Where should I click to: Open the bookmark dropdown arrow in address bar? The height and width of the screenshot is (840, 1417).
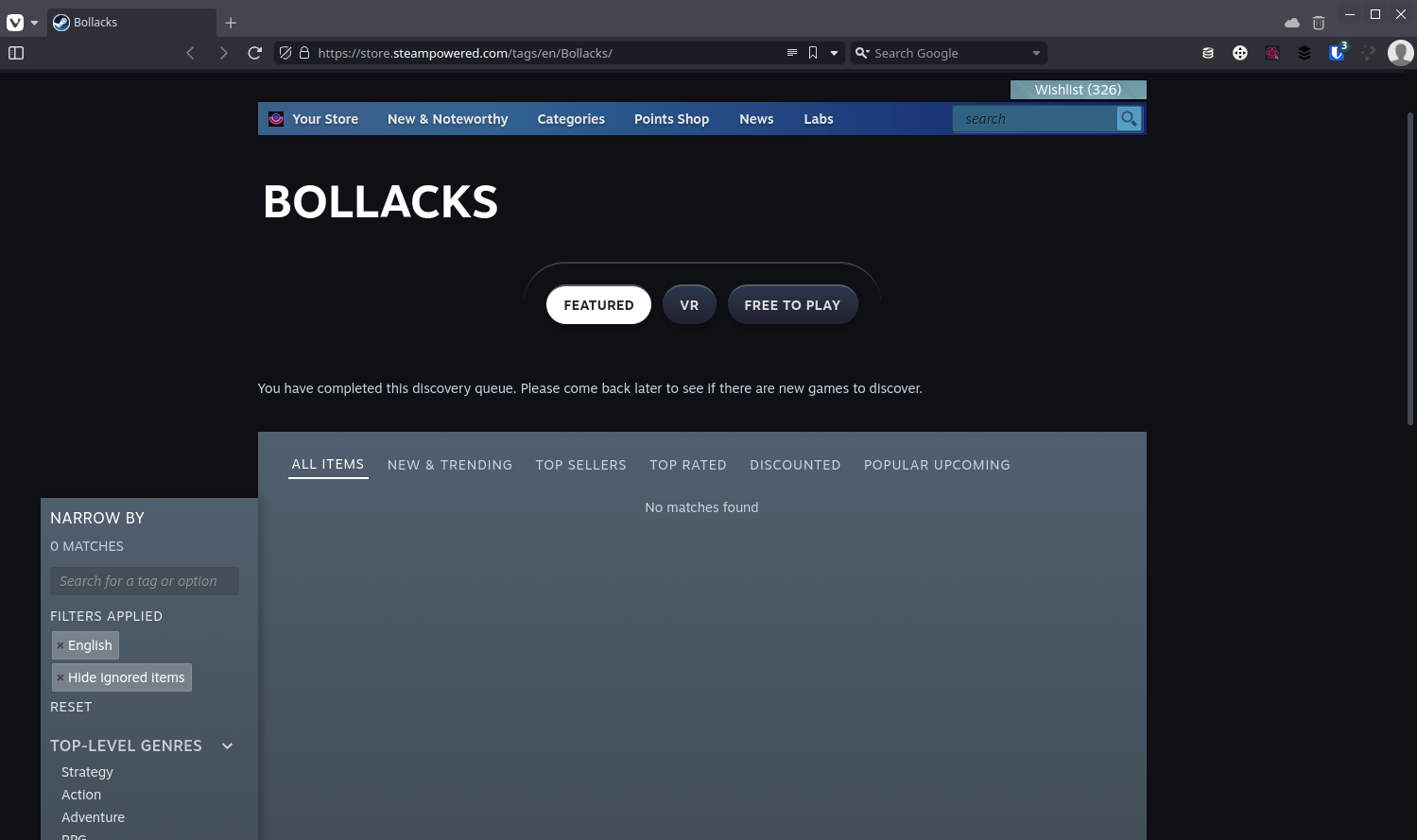tap(834, 53)
